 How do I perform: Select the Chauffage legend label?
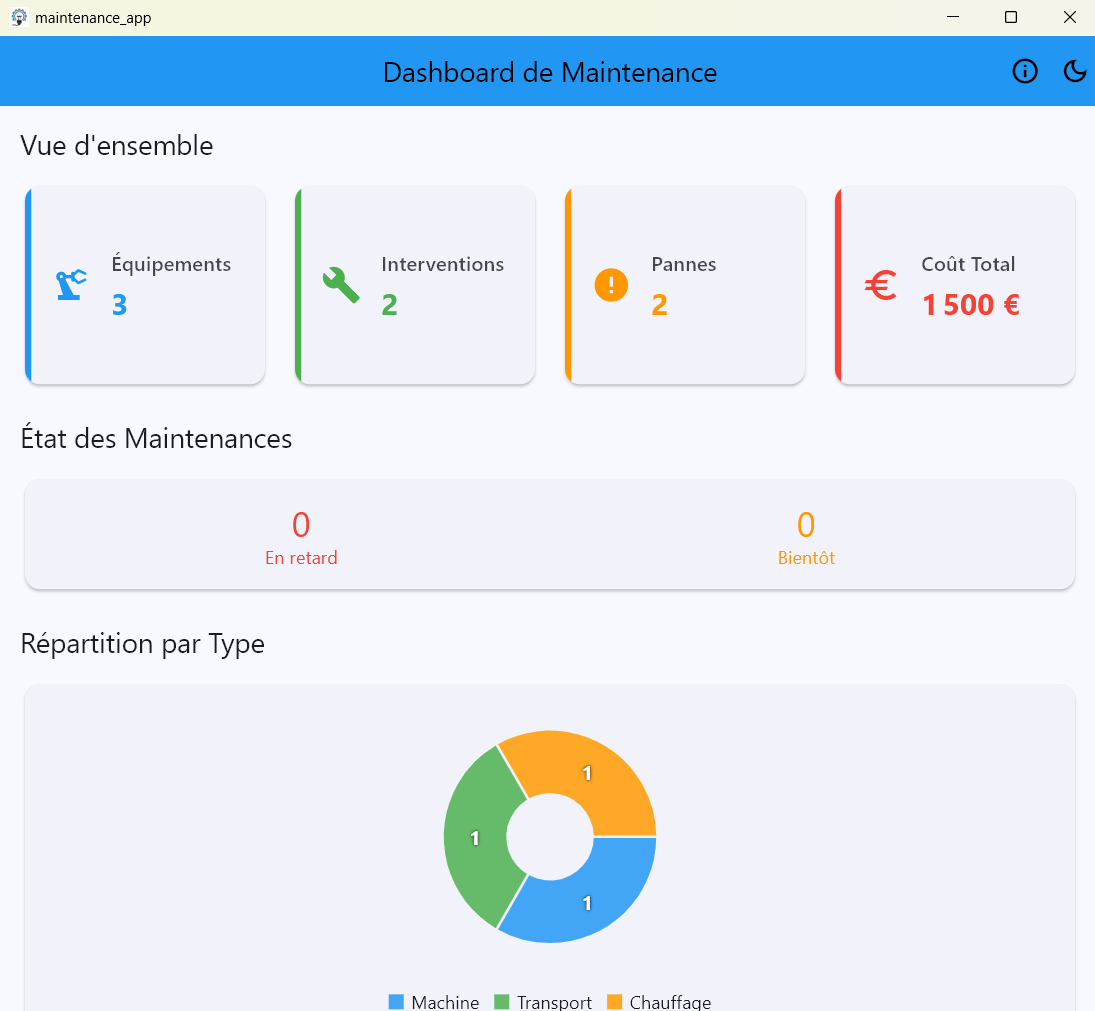[670, 1003]
